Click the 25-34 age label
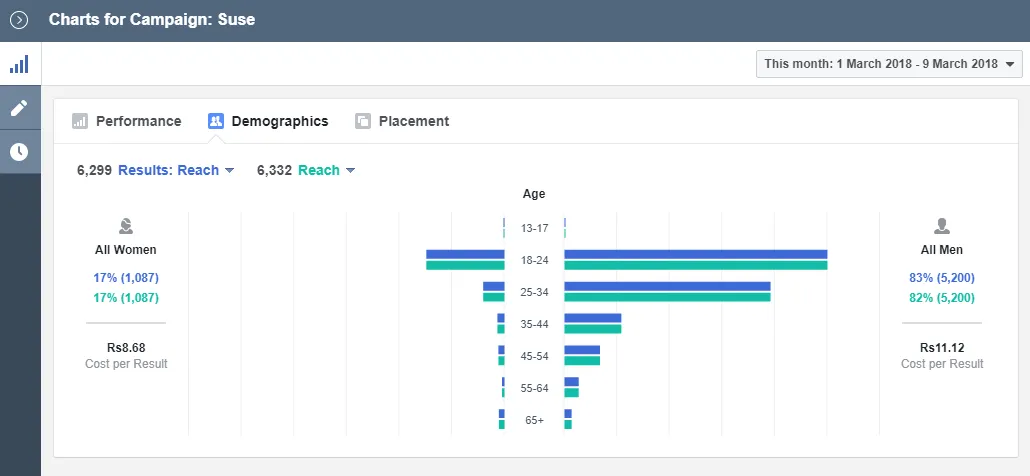The width and height of the screenshot is (1030, 476). [x=534, y=292]
